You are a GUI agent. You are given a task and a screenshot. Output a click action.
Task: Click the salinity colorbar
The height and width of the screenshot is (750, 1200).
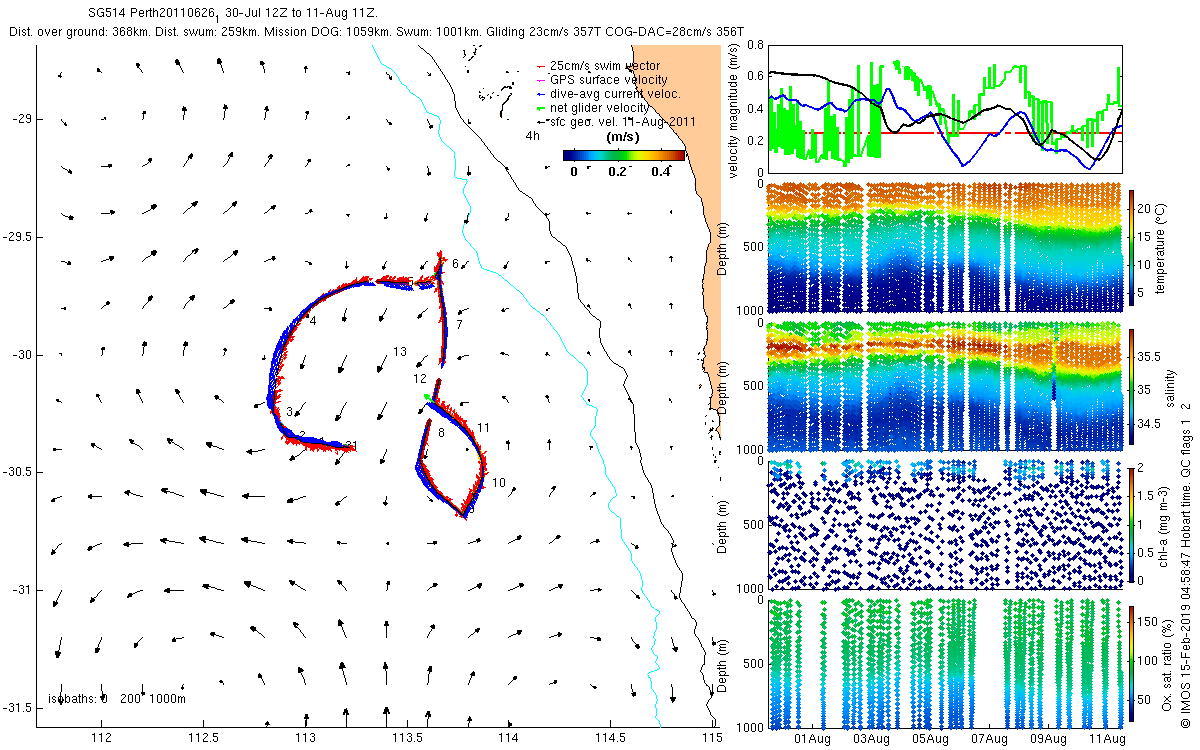pos(1133,385)
